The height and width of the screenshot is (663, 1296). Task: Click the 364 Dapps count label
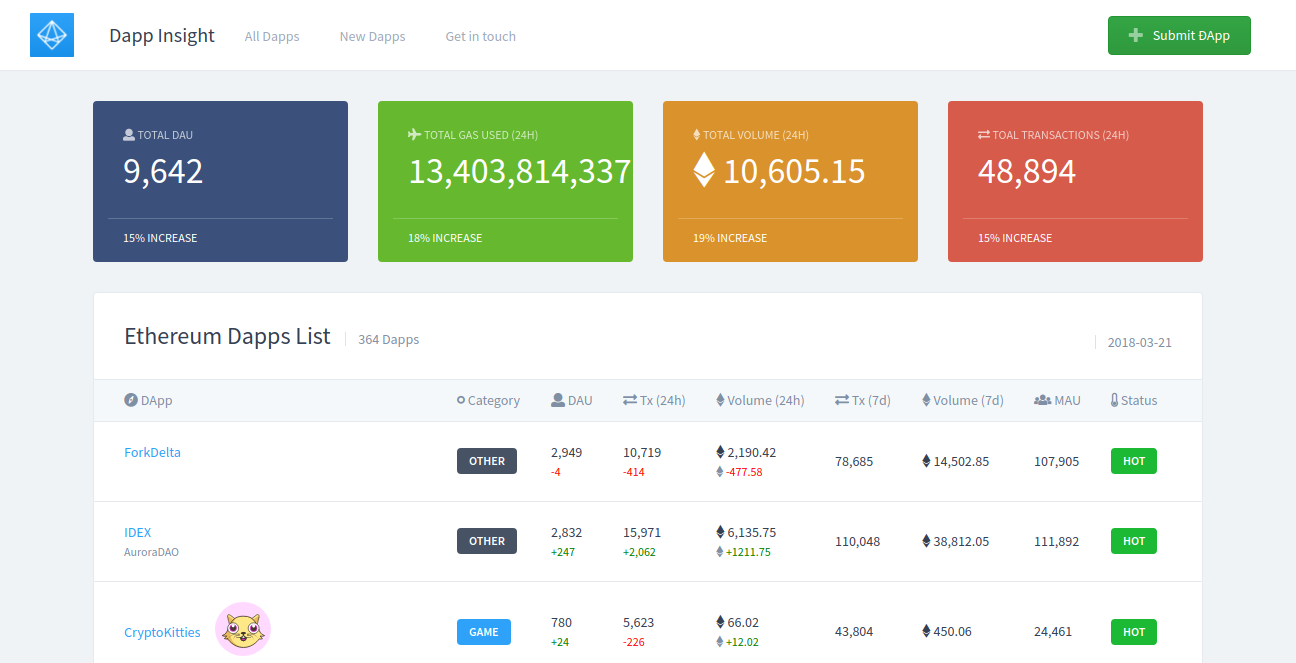[388, 340]
